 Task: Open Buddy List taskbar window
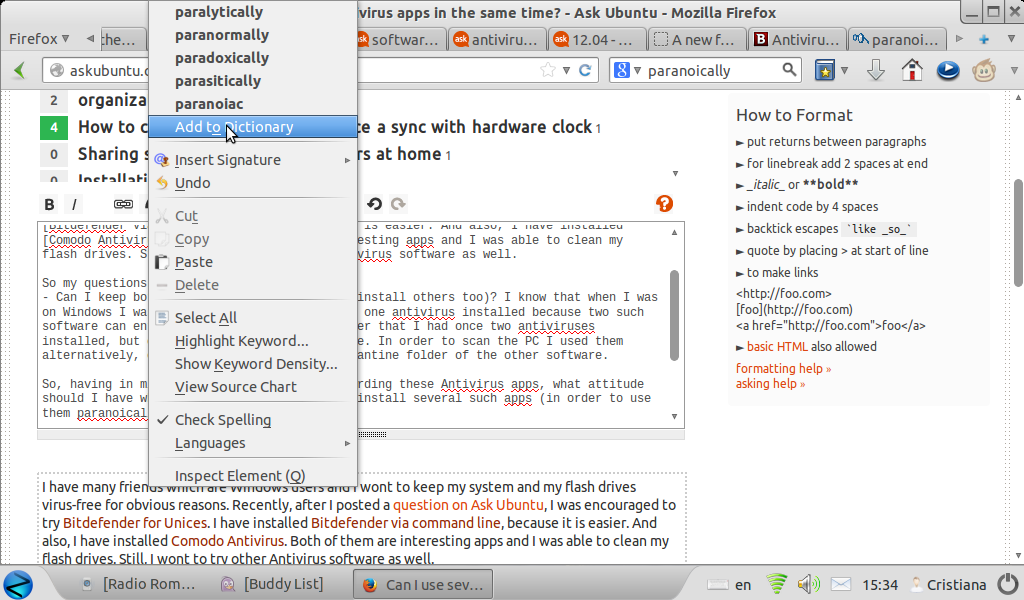click(272, 584)
